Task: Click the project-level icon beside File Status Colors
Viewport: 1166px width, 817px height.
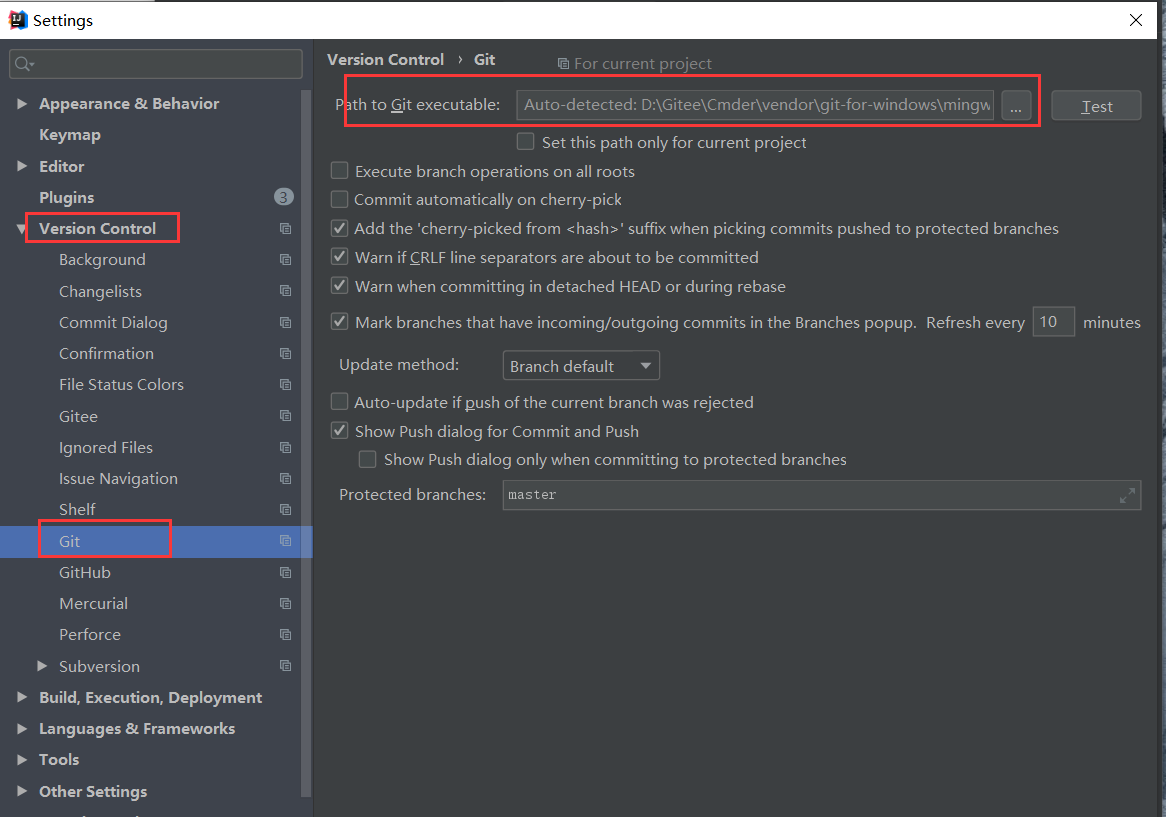Action: (286, 385)
